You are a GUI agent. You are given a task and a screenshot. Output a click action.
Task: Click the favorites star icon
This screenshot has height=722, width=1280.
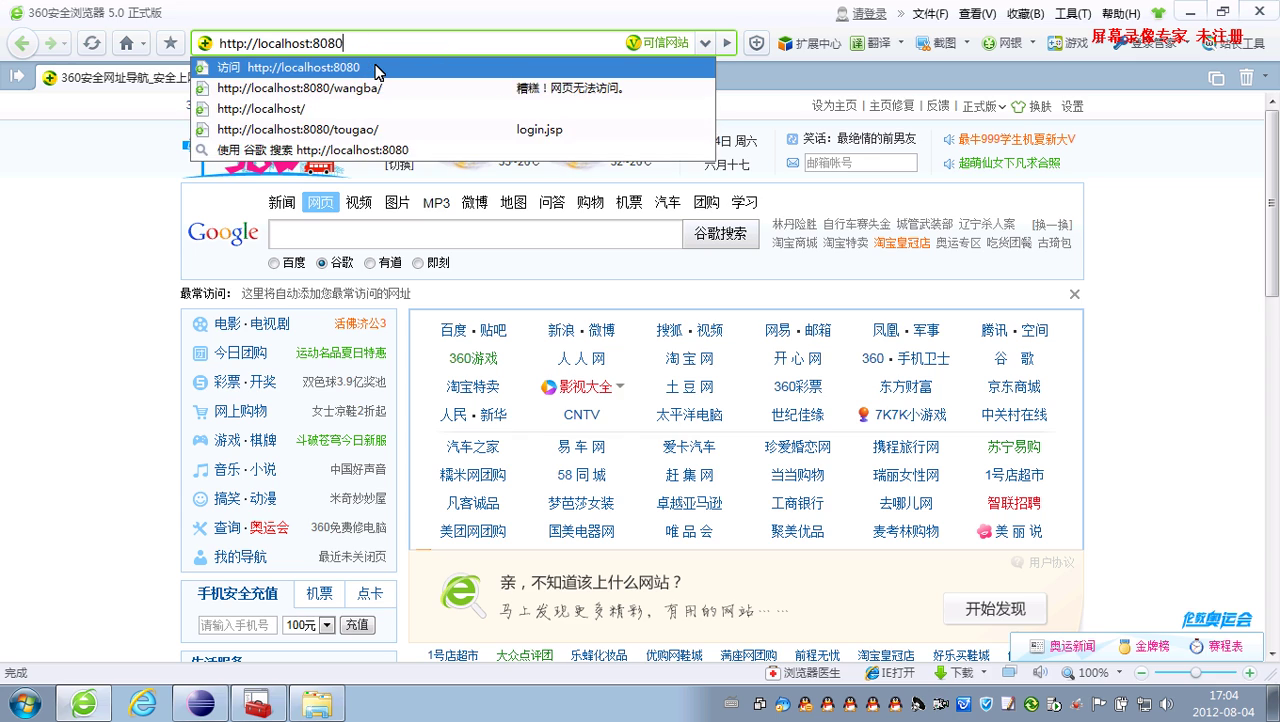click(x=170, y=43)
